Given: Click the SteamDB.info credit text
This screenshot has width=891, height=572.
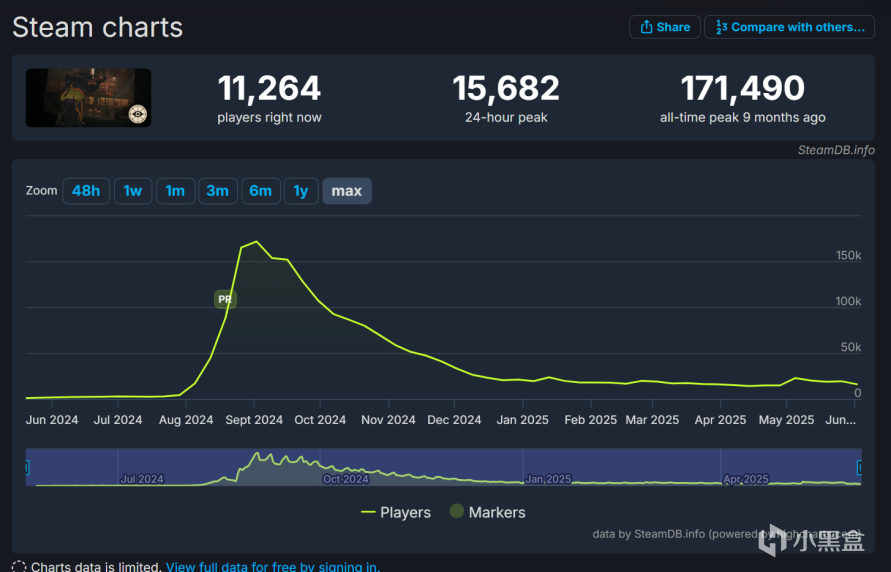Looking at the screenshot, I should 836,150.
